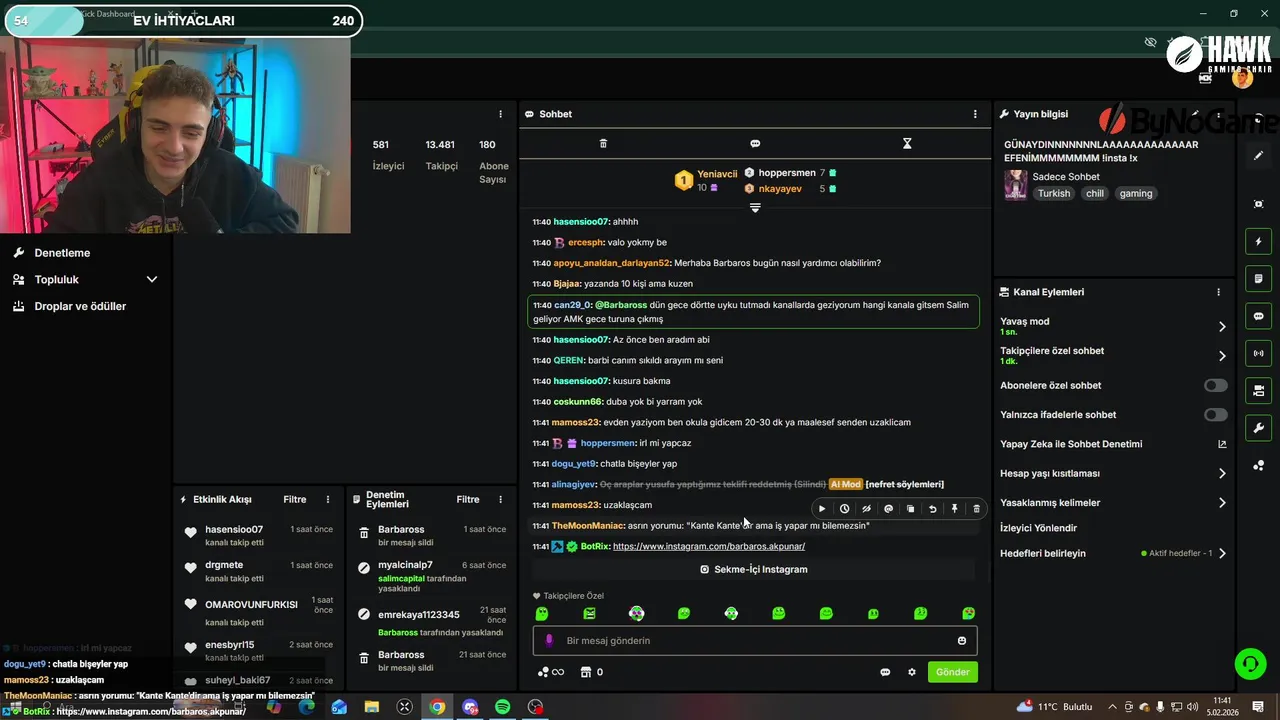
Task: Open Chrome from Windows taskbar
Action: point(437,707)
